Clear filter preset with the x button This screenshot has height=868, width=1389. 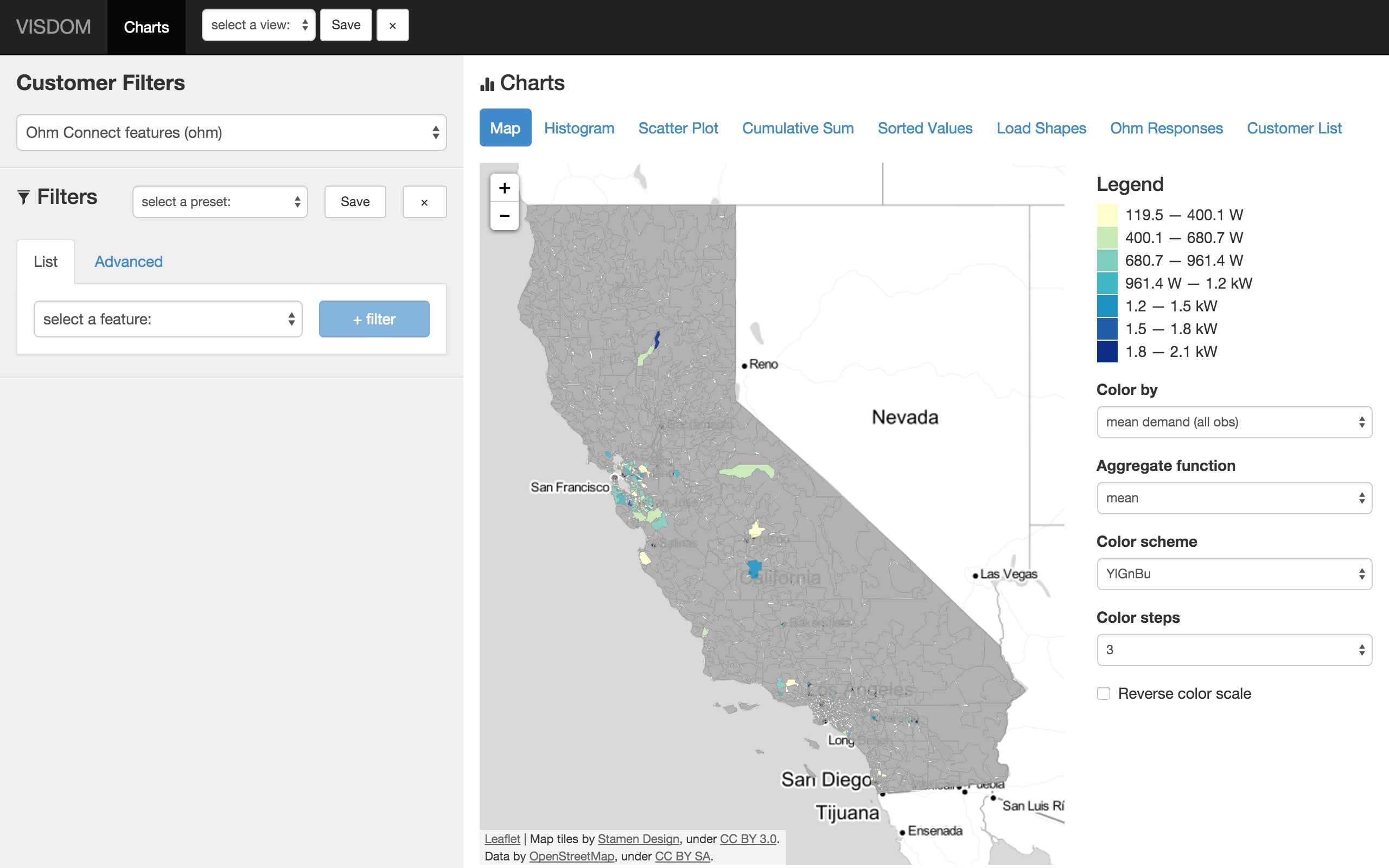click(424, 202)
